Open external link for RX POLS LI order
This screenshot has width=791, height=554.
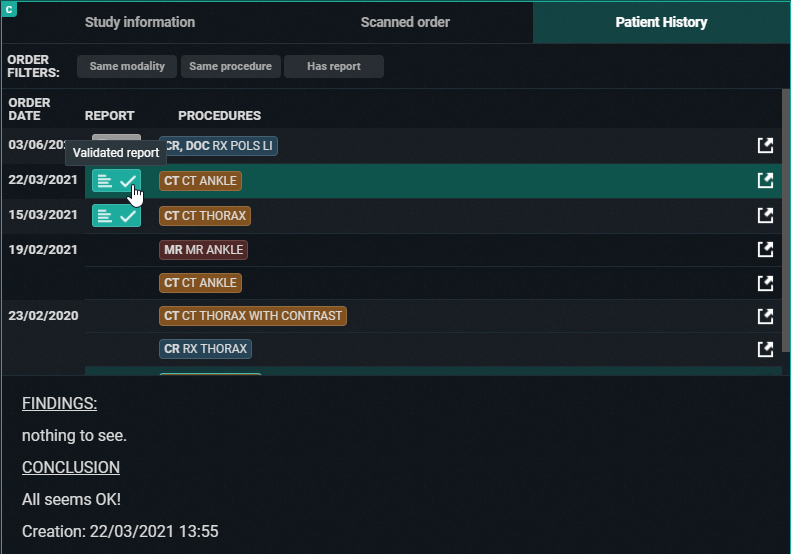click(x=765, y=146)
